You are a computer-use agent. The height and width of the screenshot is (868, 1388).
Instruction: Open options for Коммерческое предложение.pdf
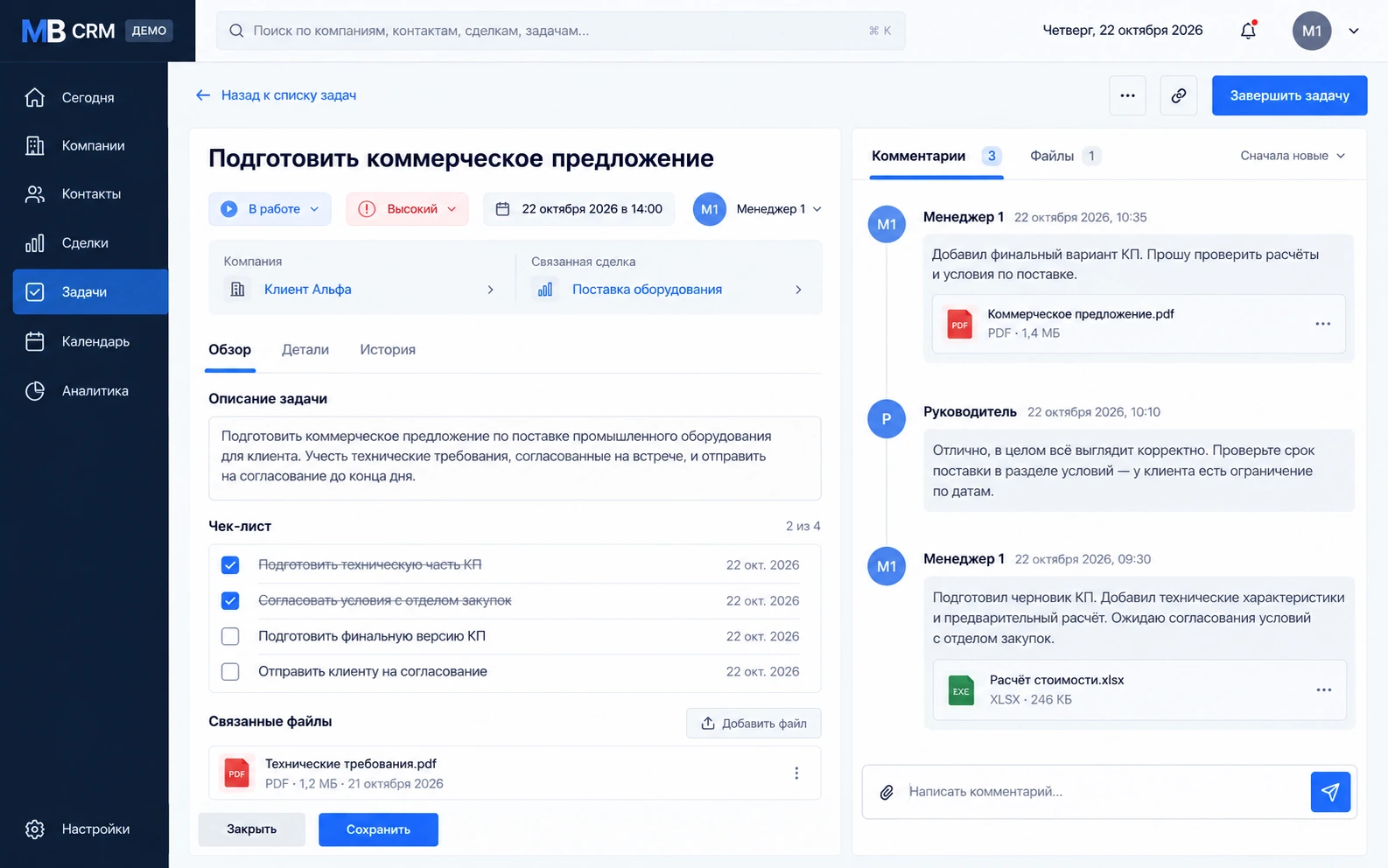coord(1323,324)
